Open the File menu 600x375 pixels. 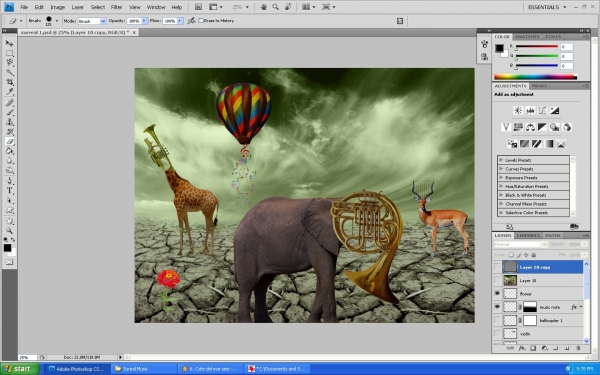point(24,7)
